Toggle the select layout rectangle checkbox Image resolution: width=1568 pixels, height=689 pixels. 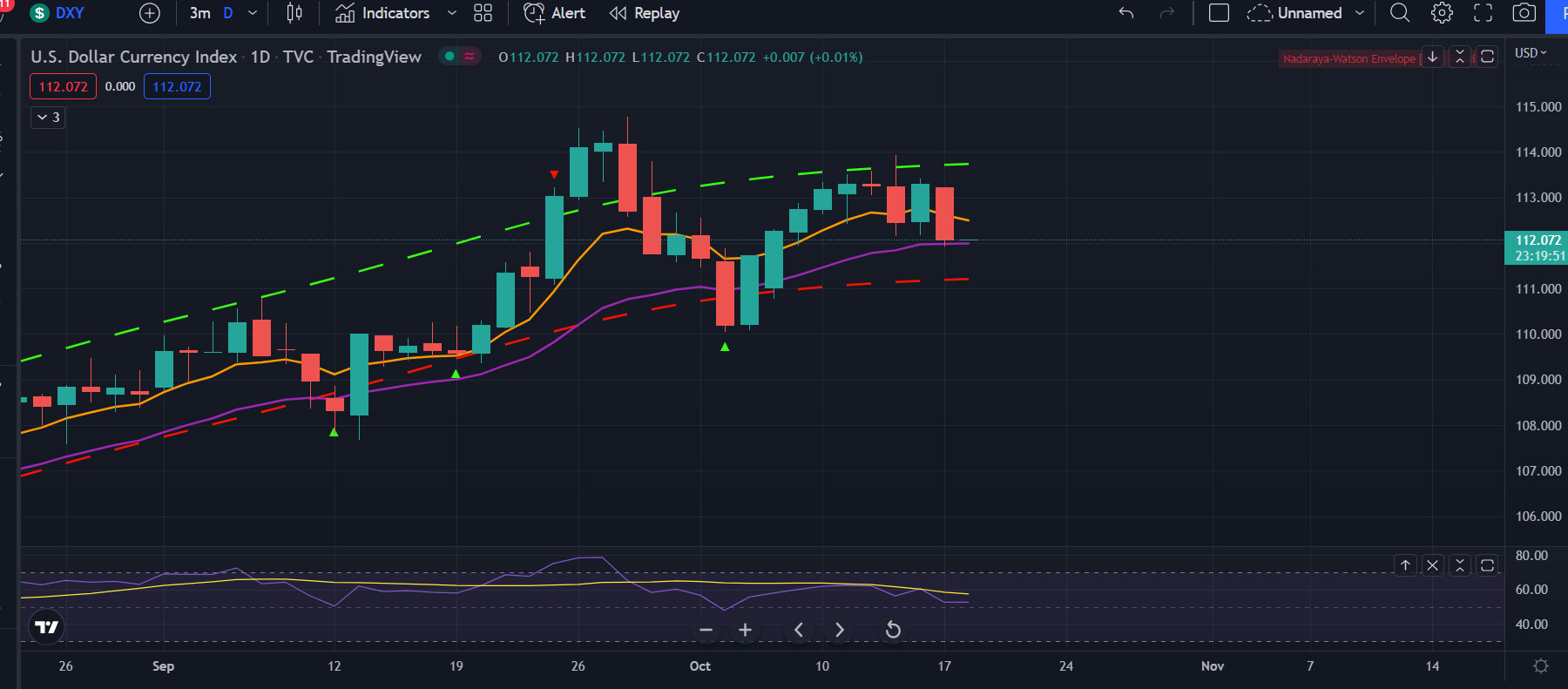1219,13
